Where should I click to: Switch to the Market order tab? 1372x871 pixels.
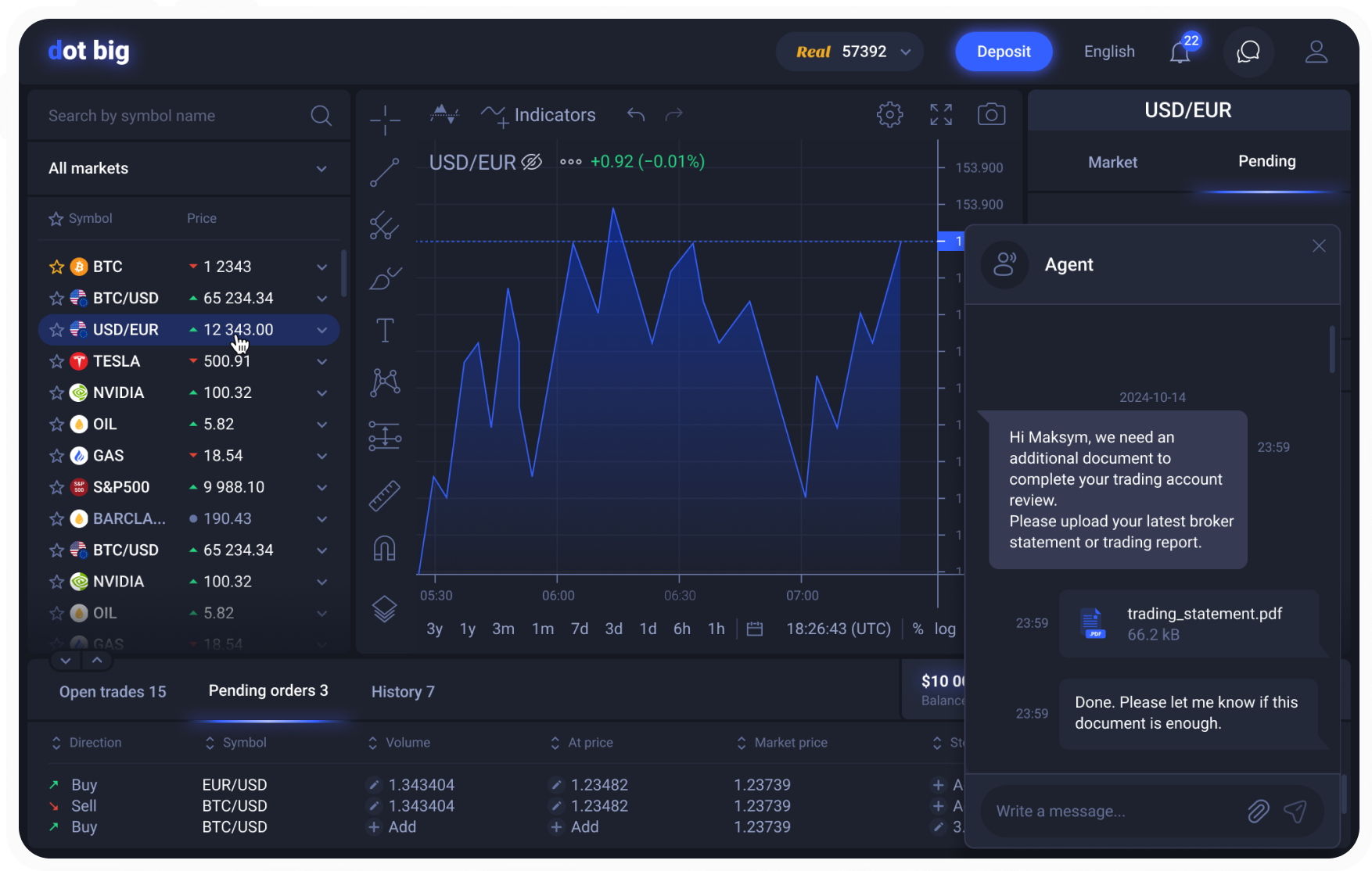click(x=1112, y=162)
